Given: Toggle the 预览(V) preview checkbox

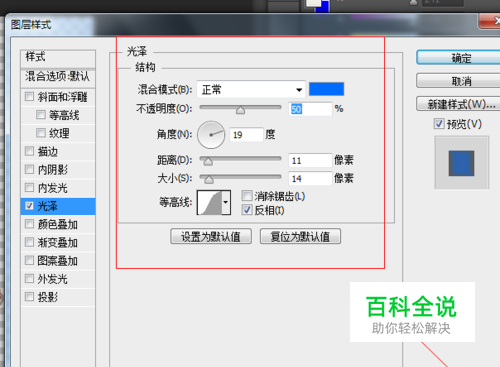Looking at the screenshot, I should [439, 124].
